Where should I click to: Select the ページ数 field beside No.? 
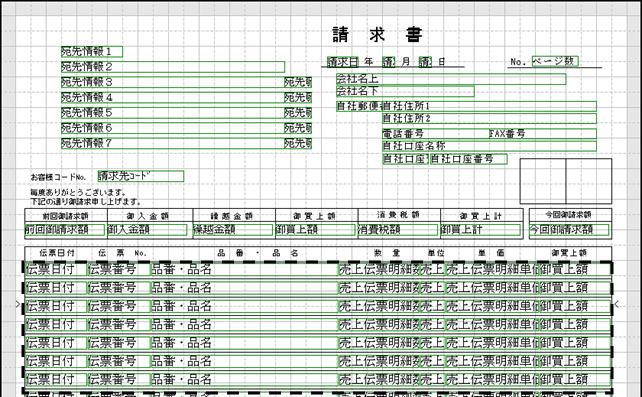(555, 61)
